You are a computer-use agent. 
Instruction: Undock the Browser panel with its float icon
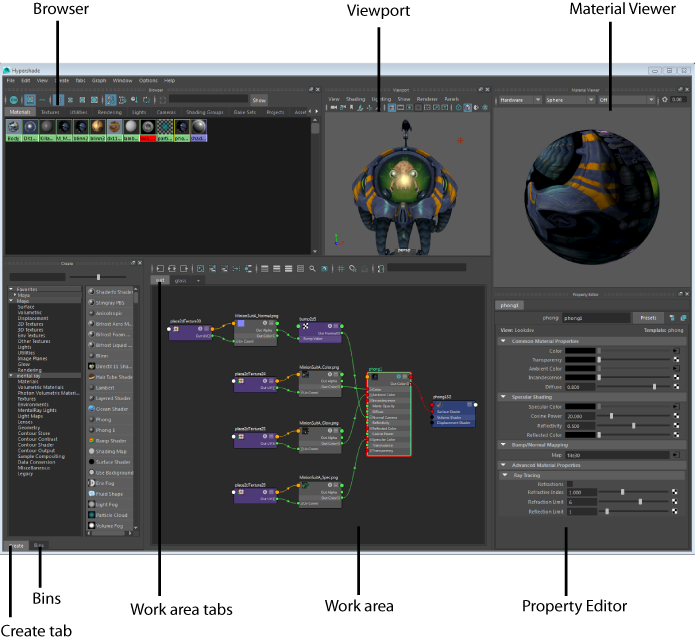point(311,90)
